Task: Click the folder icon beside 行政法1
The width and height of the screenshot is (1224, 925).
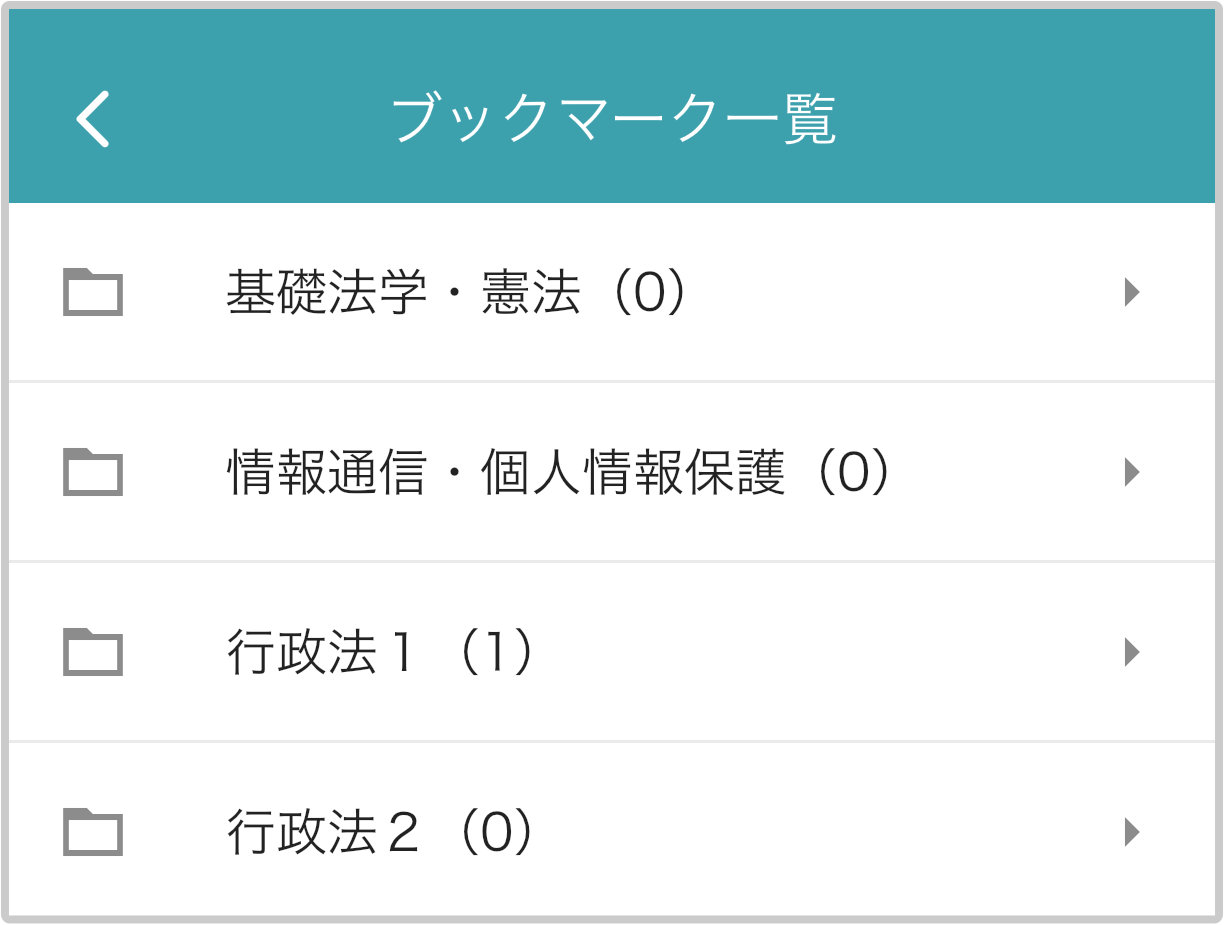Action: point(93,652)
